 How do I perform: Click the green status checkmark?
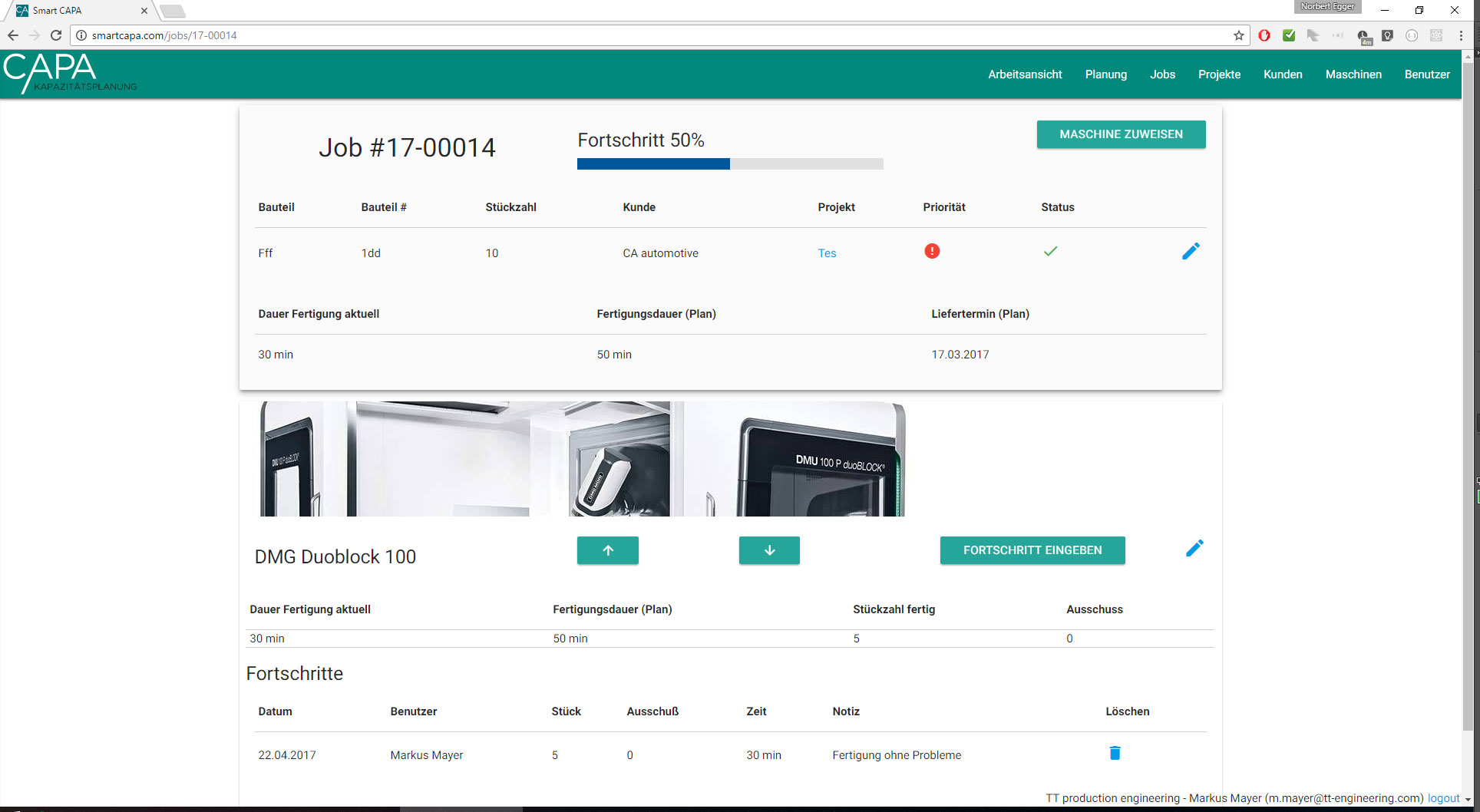[1050, 251]
